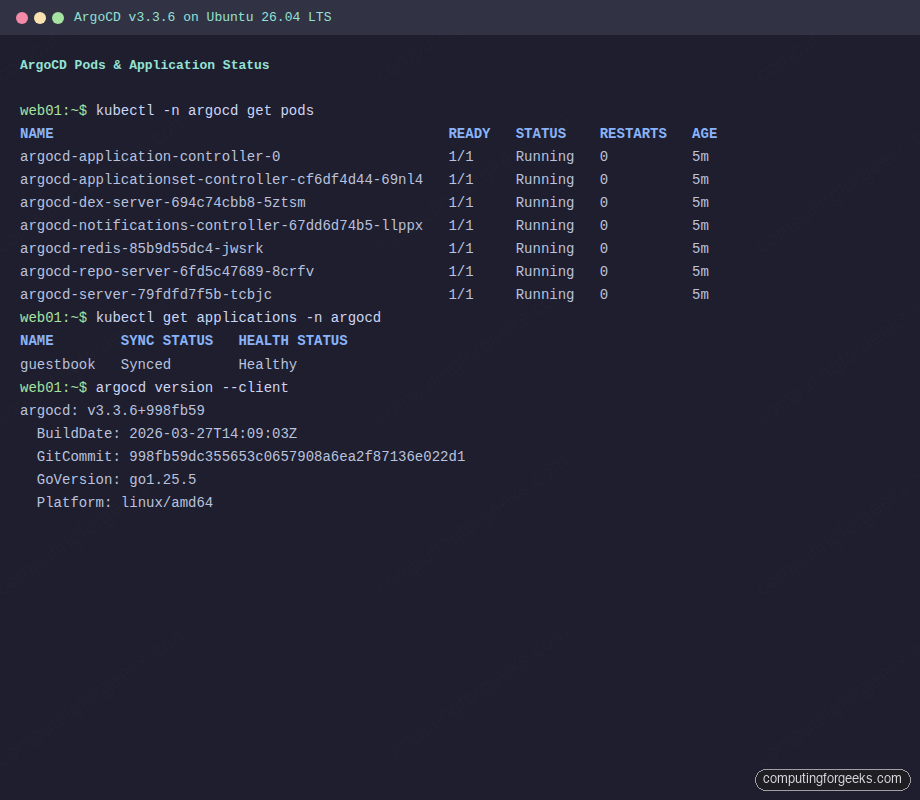This screenshot has width=920, height=800.
Task: Click the Synced status of guestbook
Action: tap(145, 364)
